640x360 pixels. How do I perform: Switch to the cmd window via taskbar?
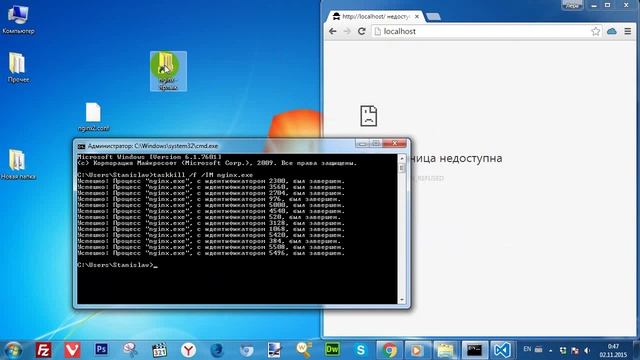click(x=474, y=350)
